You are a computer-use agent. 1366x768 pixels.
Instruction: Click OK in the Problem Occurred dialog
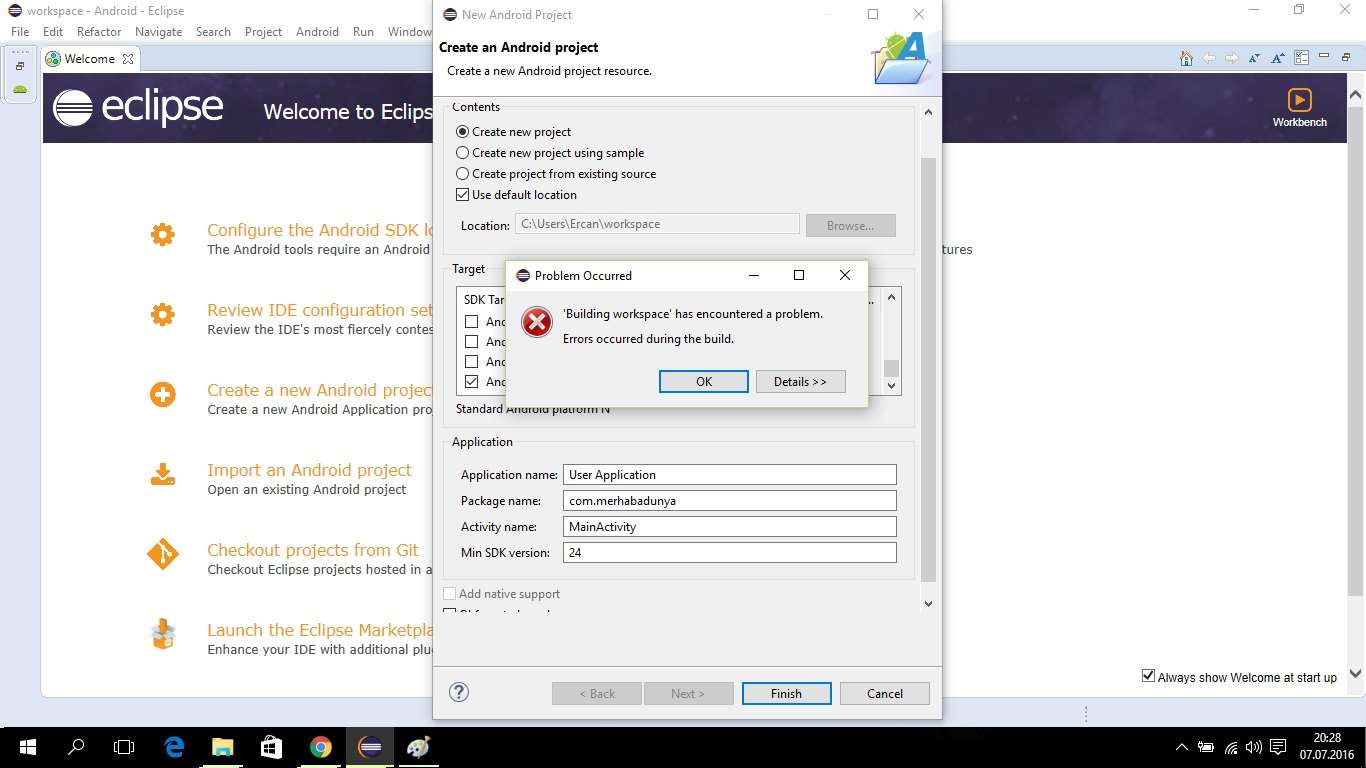point(704,381)
